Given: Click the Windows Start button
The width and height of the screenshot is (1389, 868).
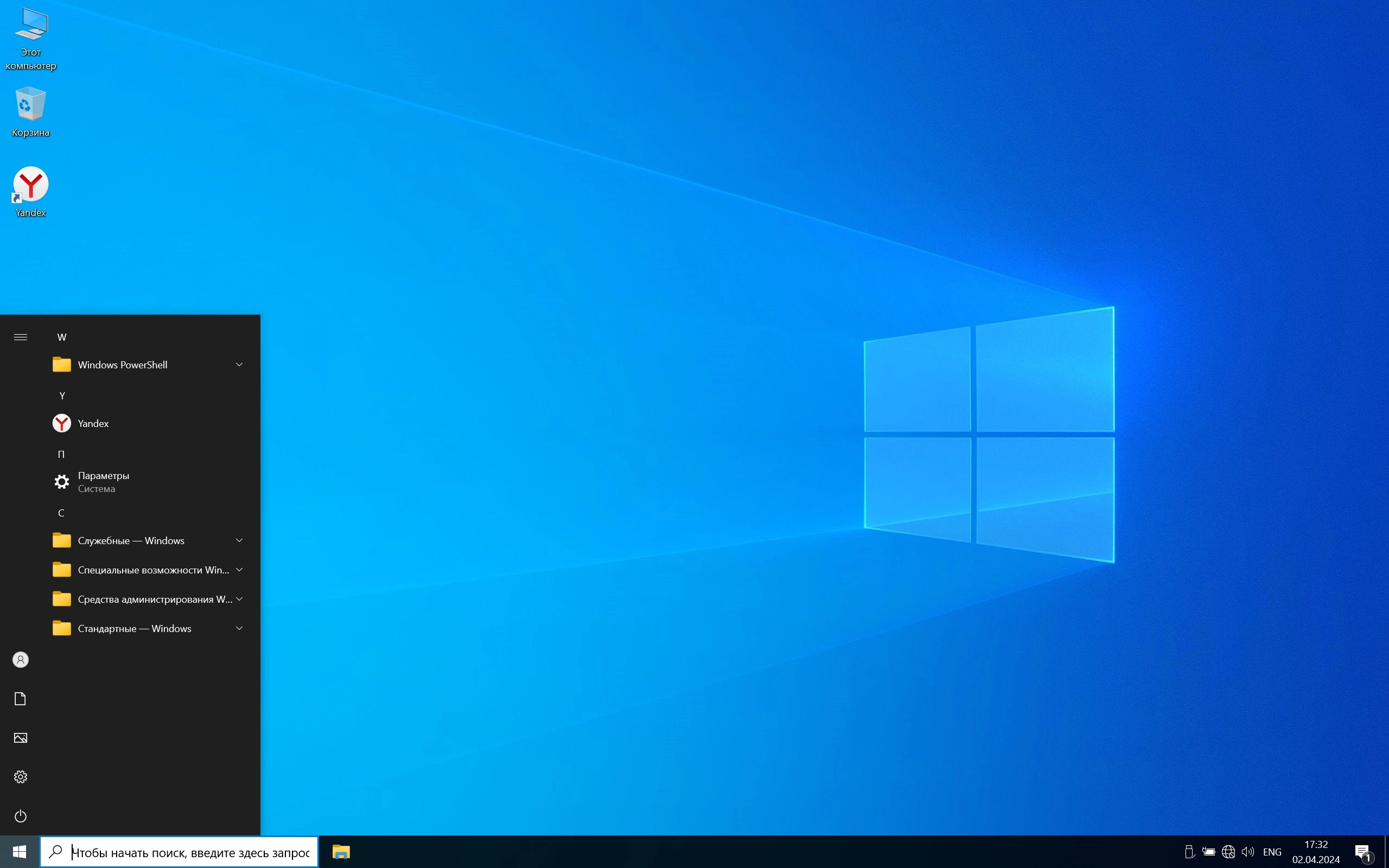Looking at the screenshot, I should point(20,852).
